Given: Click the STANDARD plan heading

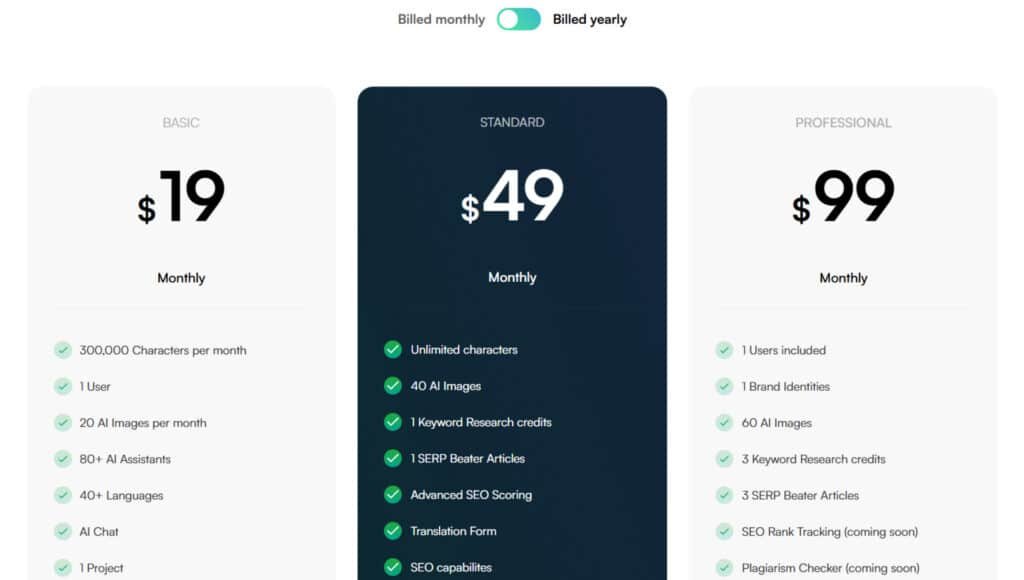Looking at the screenshot, I should click(x=512, y=122).
